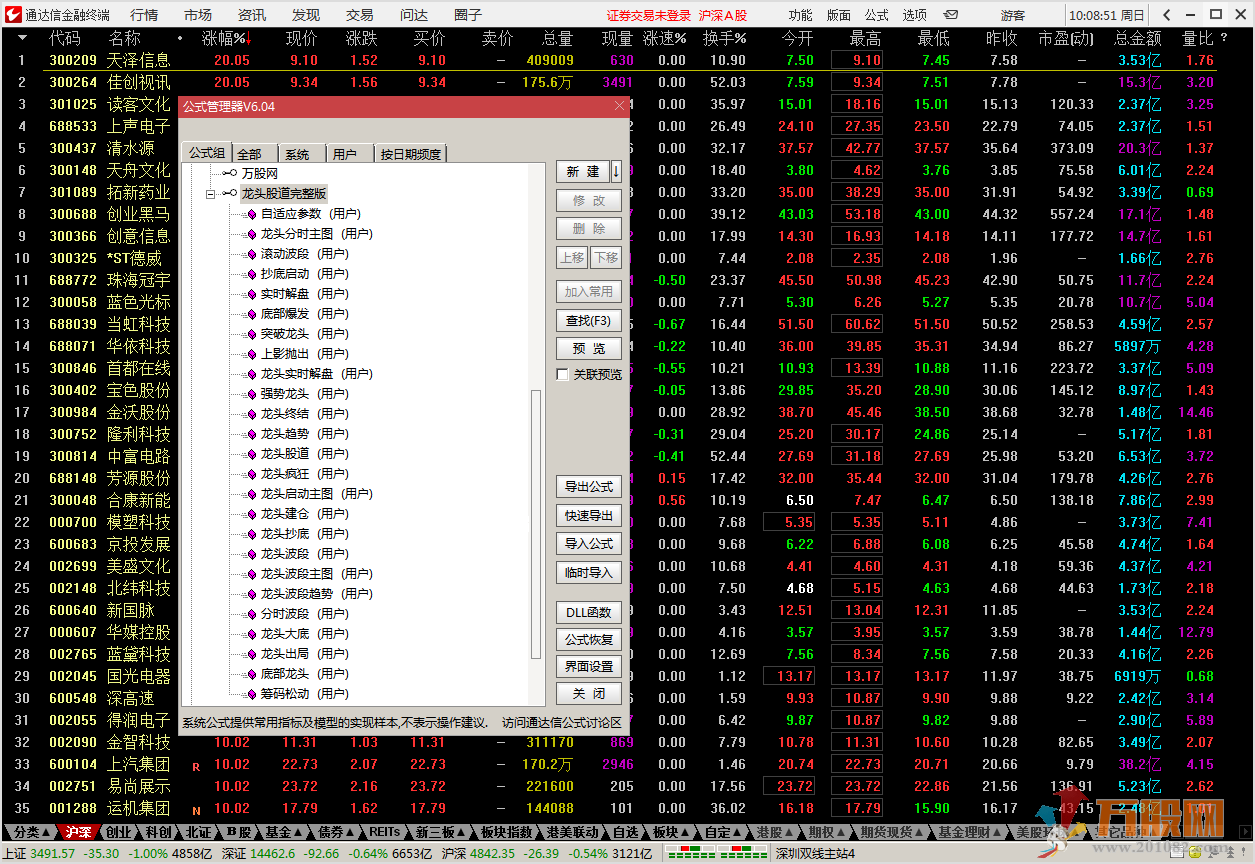Click the top-left dropdown arrow in table header
This screenshot has height=864, width=1255.
(22, 38)
